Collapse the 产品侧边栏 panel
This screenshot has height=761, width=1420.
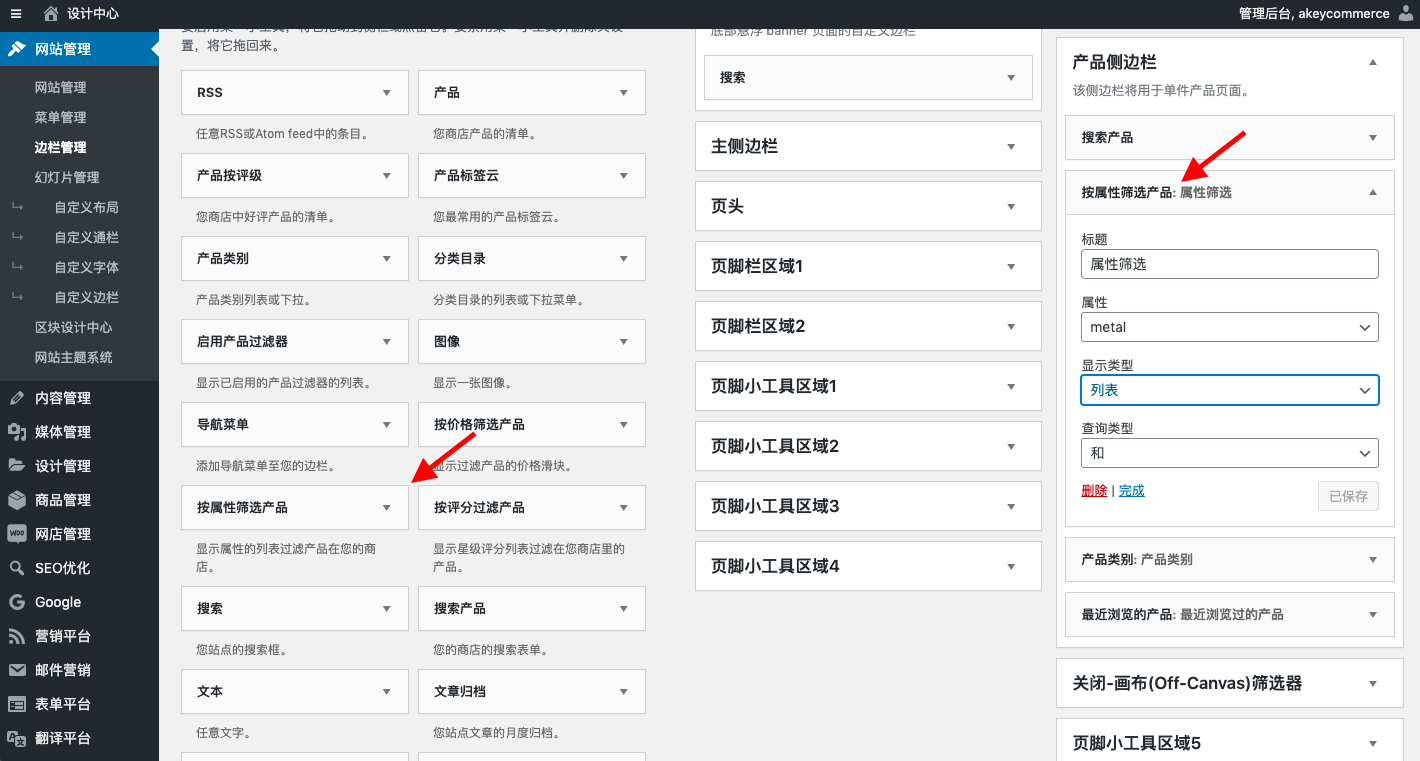pyautogui.click(x=1372, y=62)
